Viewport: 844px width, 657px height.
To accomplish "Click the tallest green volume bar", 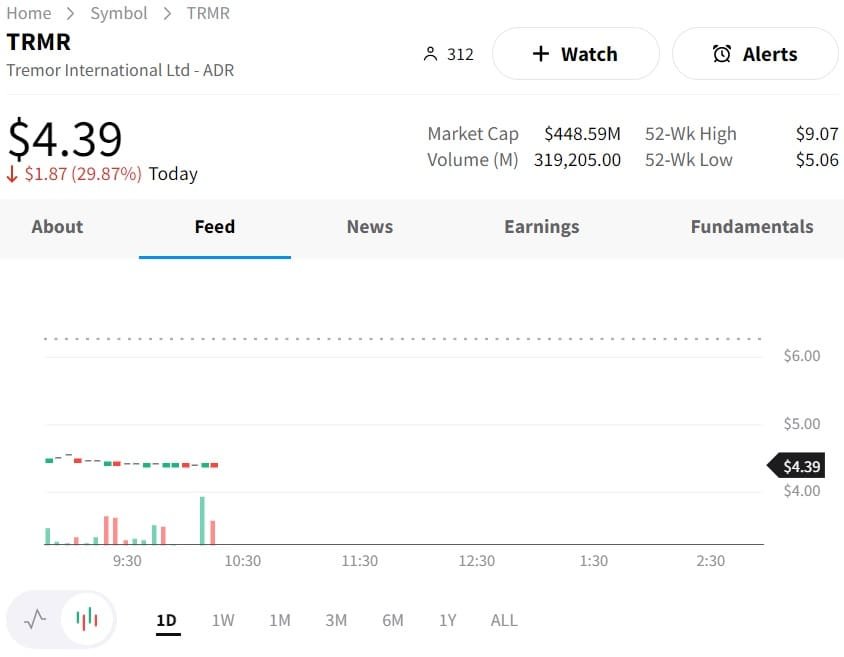I will coord(202,520).
